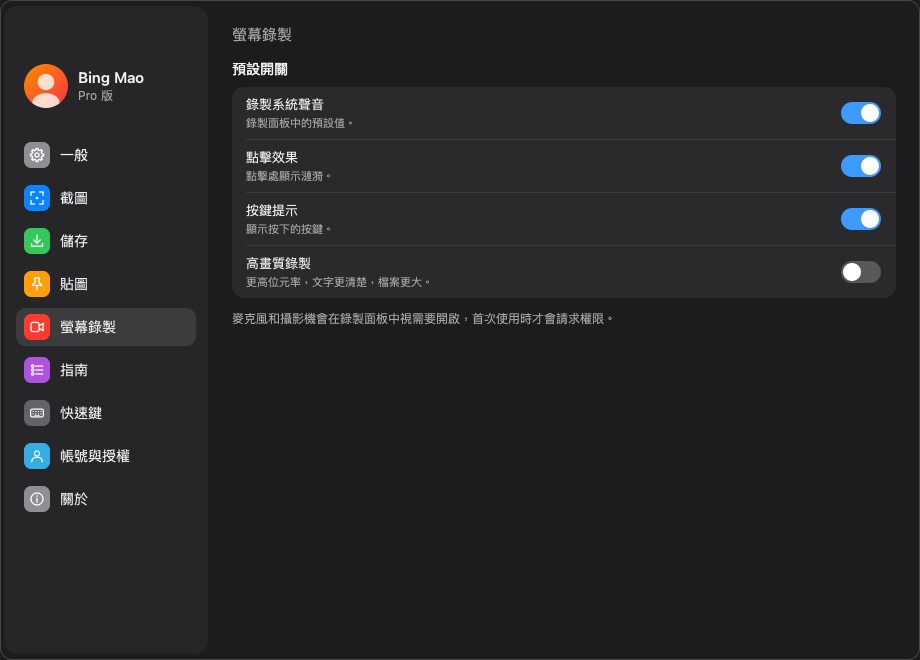This screenshot has height=660, width=920.
Task: Click the Pro 版 label
Action: [96, 96]
